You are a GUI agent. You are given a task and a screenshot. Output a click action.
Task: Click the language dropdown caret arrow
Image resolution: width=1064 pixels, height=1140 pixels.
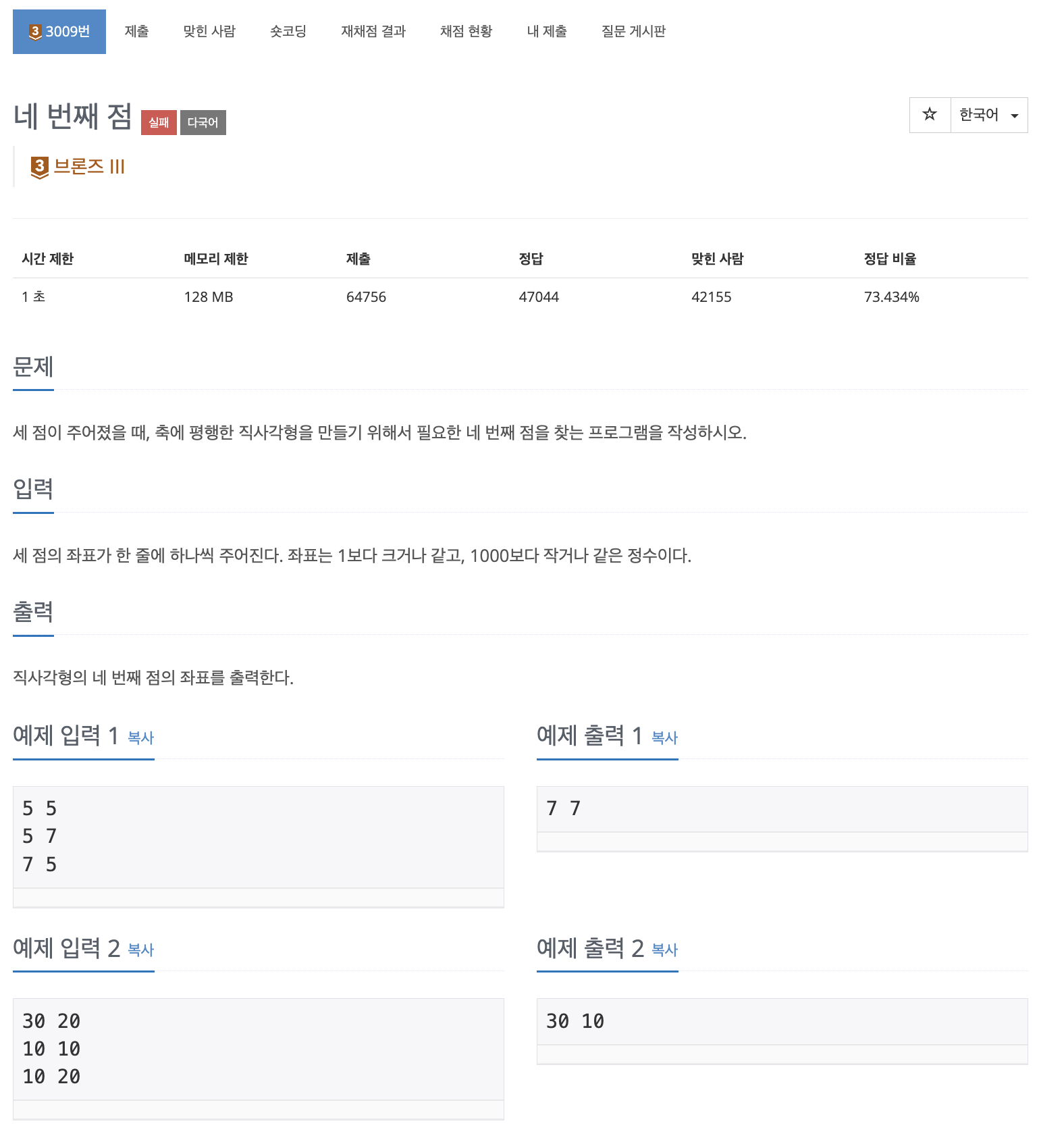pos(1014,116)
